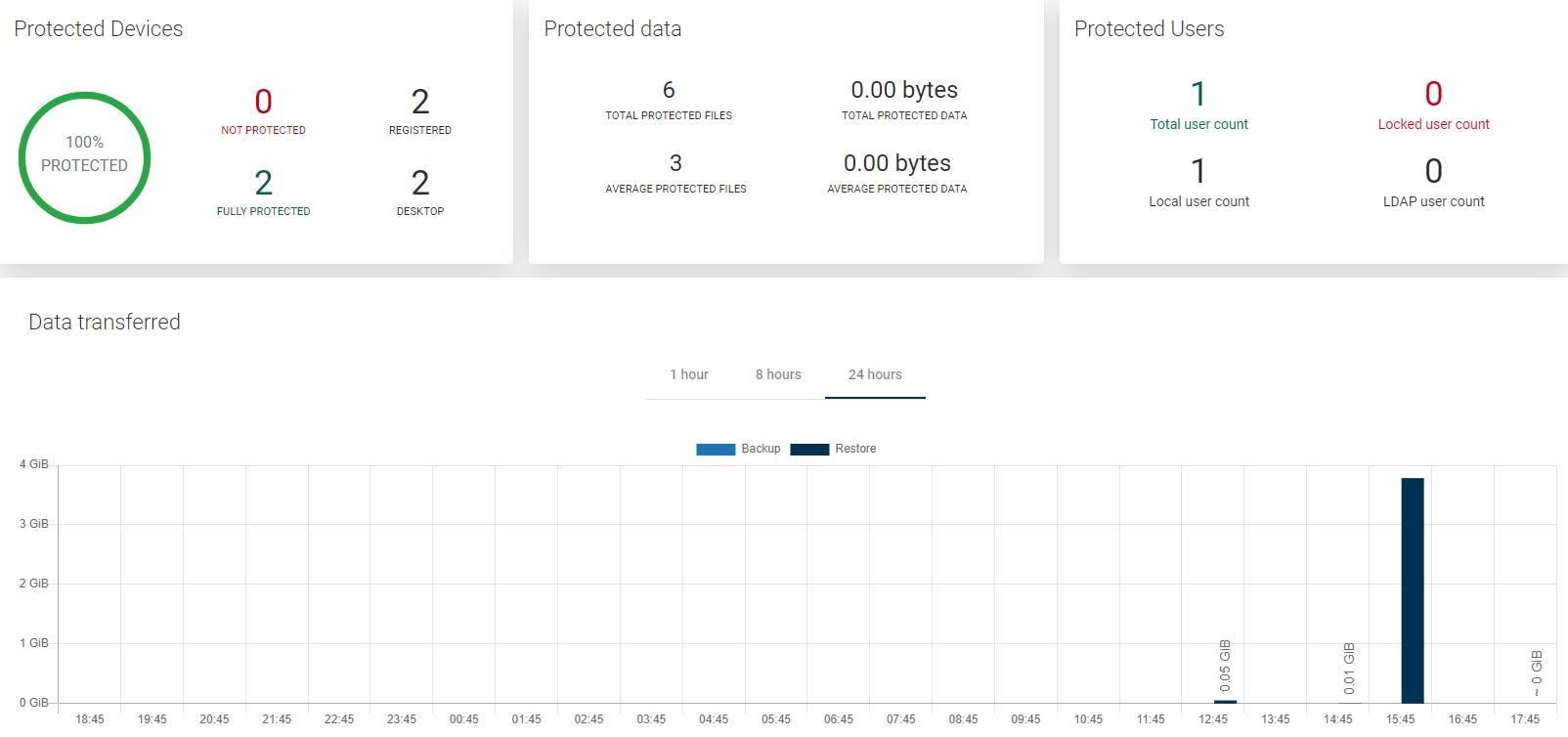Select the FULLY PROTECTED devices count

click(263, 183)
